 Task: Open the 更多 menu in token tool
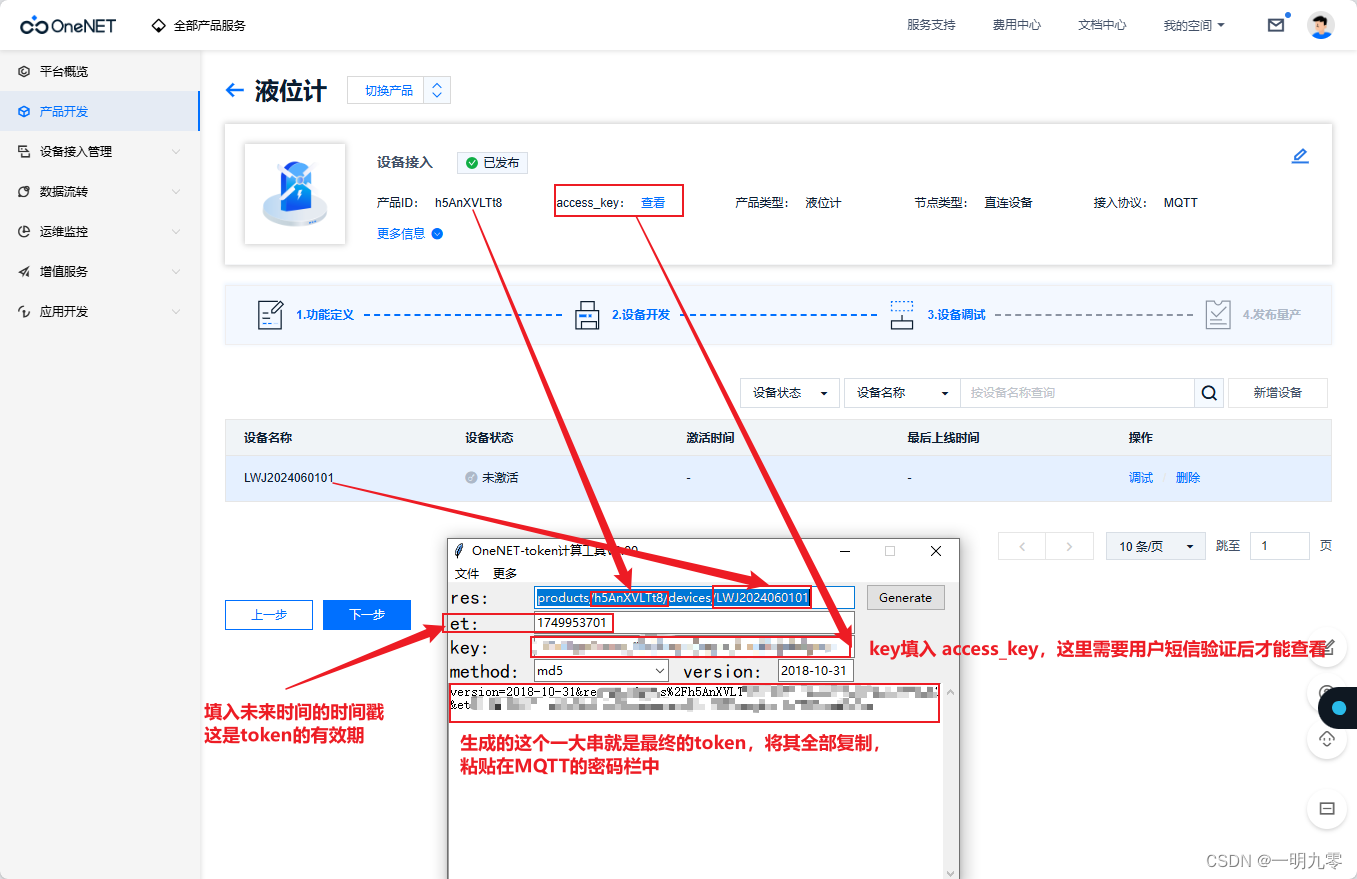coord(505,574)
